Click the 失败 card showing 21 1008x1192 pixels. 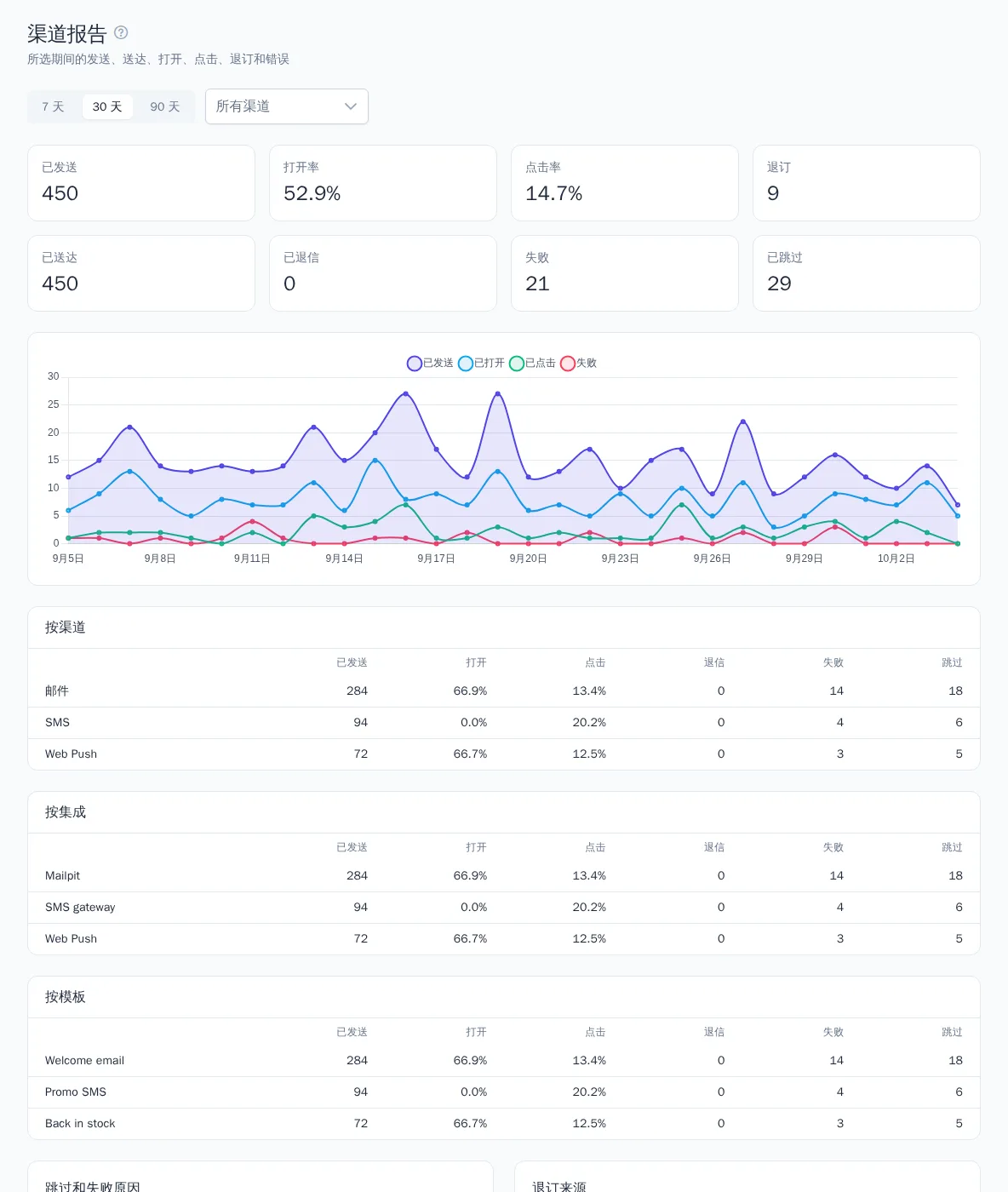point(625,273)
